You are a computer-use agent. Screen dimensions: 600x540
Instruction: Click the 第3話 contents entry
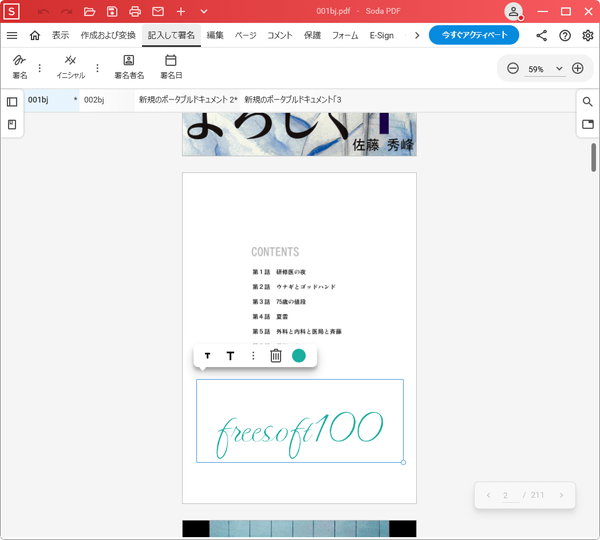279,302
